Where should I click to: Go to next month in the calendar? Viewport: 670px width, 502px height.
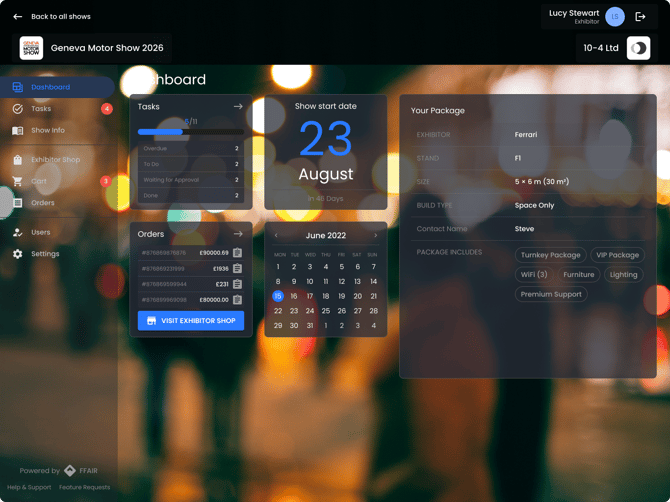tap(376, 236)
